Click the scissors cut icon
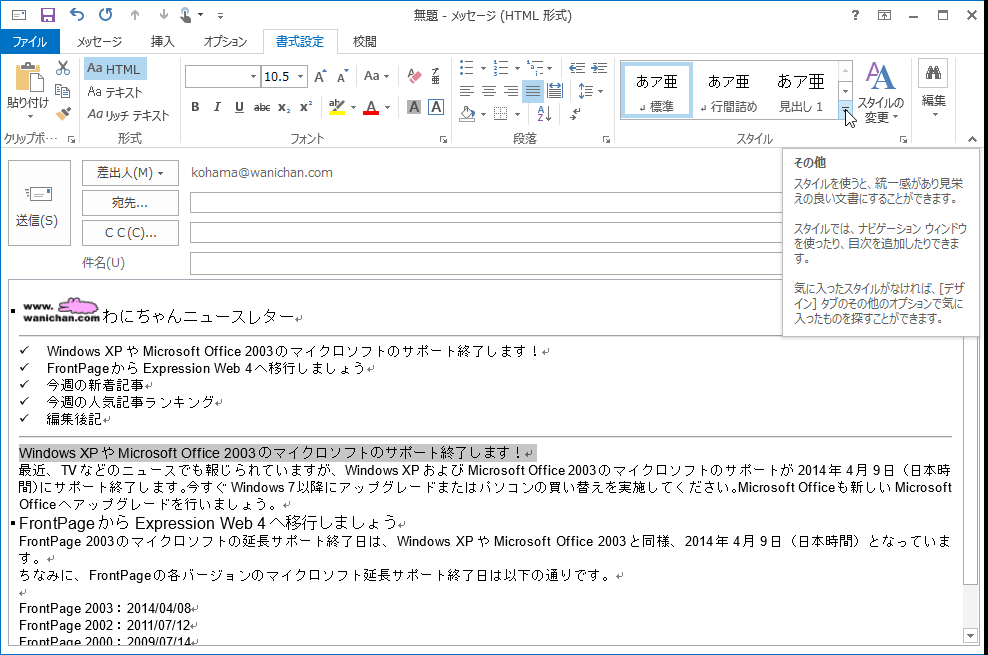Viewport: 988px width, 655px height. (63, 68)
